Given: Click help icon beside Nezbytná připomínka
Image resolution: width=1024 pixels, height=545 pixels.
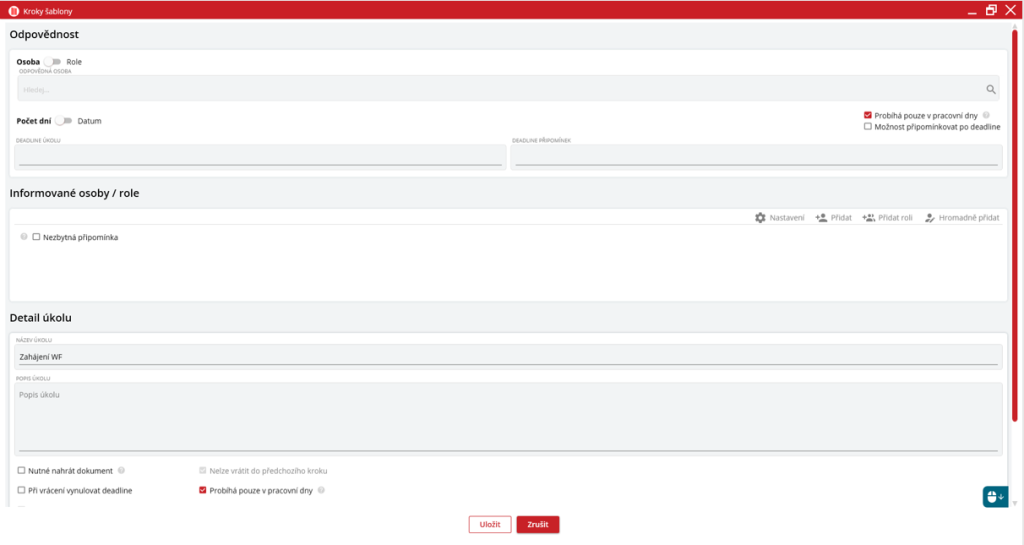Looking at the screenshot, I should point(24,237).
